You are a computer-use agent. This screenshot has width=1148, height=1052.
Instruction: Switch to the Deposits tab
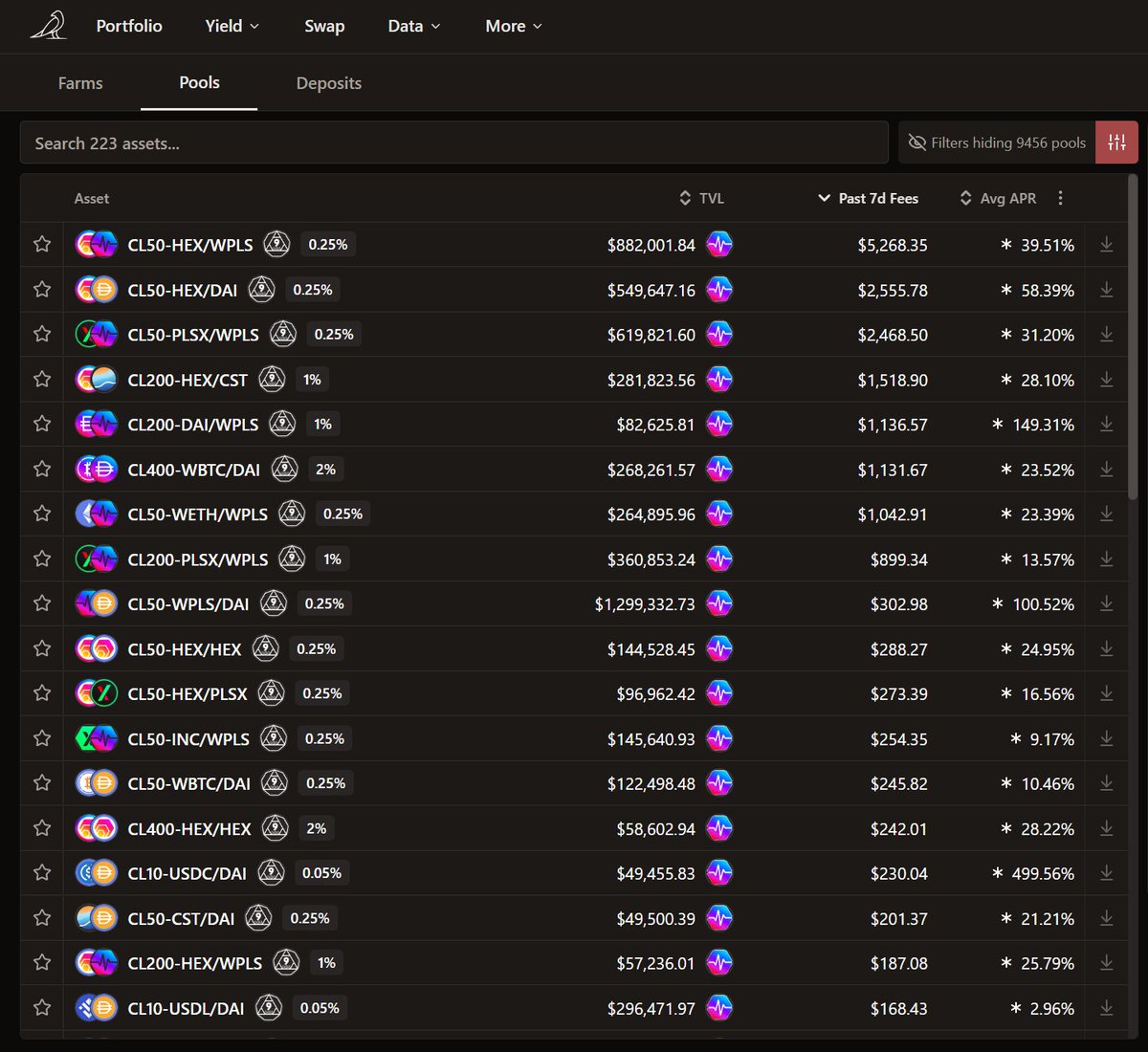tap(329, 83)
